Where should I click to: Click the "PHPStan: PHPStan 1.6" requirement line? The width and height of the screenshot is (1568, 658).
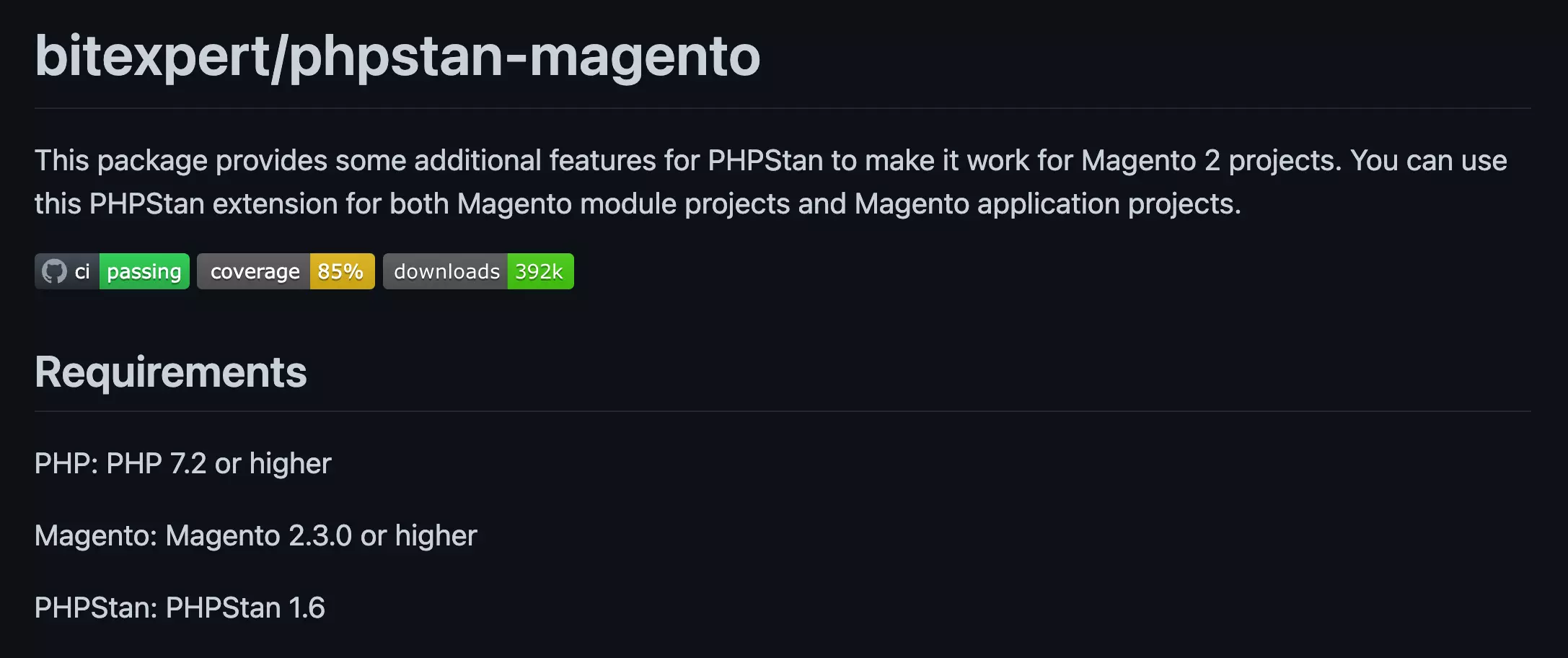coord(180,607)
